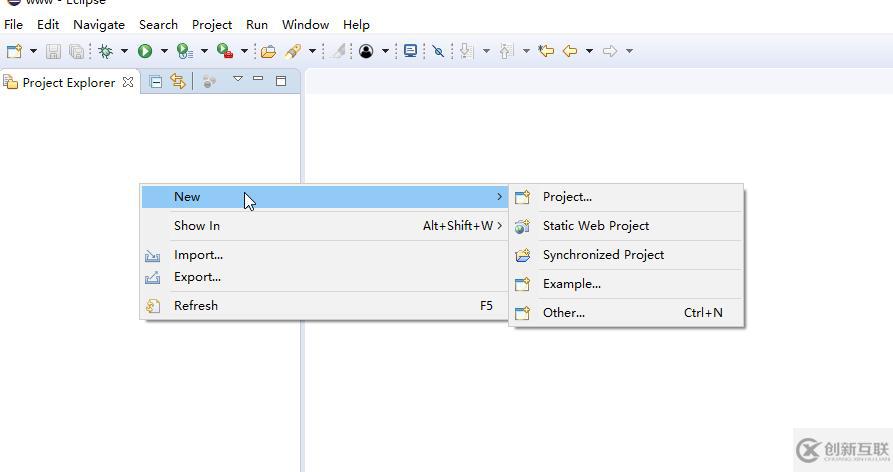Maximize the Project Explorer view
The height and width of the screenshot is (472, 893).
tap(281, 81)
